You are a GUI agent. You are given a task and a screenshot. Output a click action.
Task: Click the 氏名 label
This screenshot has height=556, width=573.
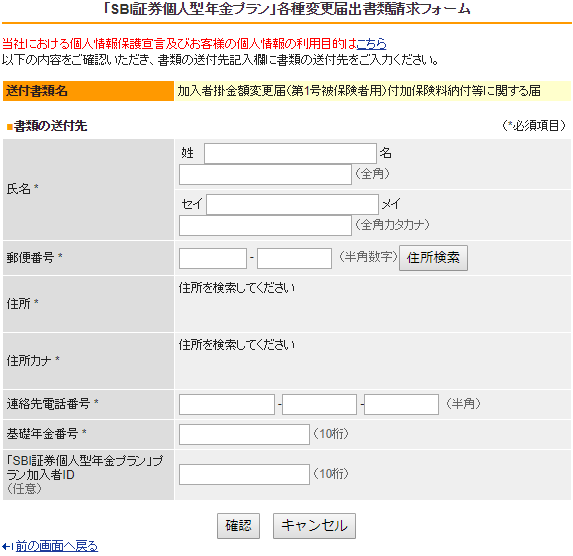pos(19,189)
